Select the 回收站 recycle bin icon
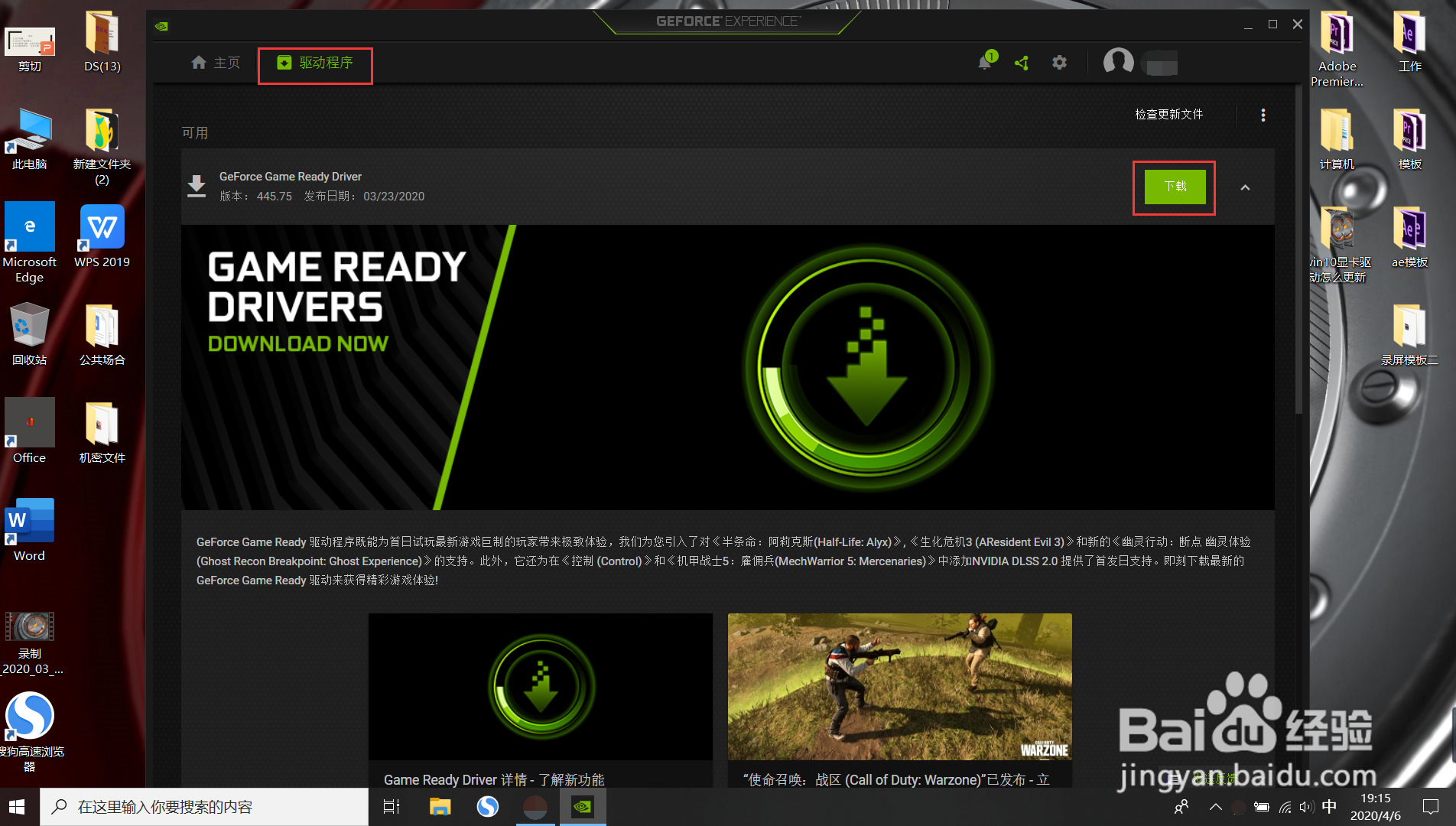 coord(30,334)
